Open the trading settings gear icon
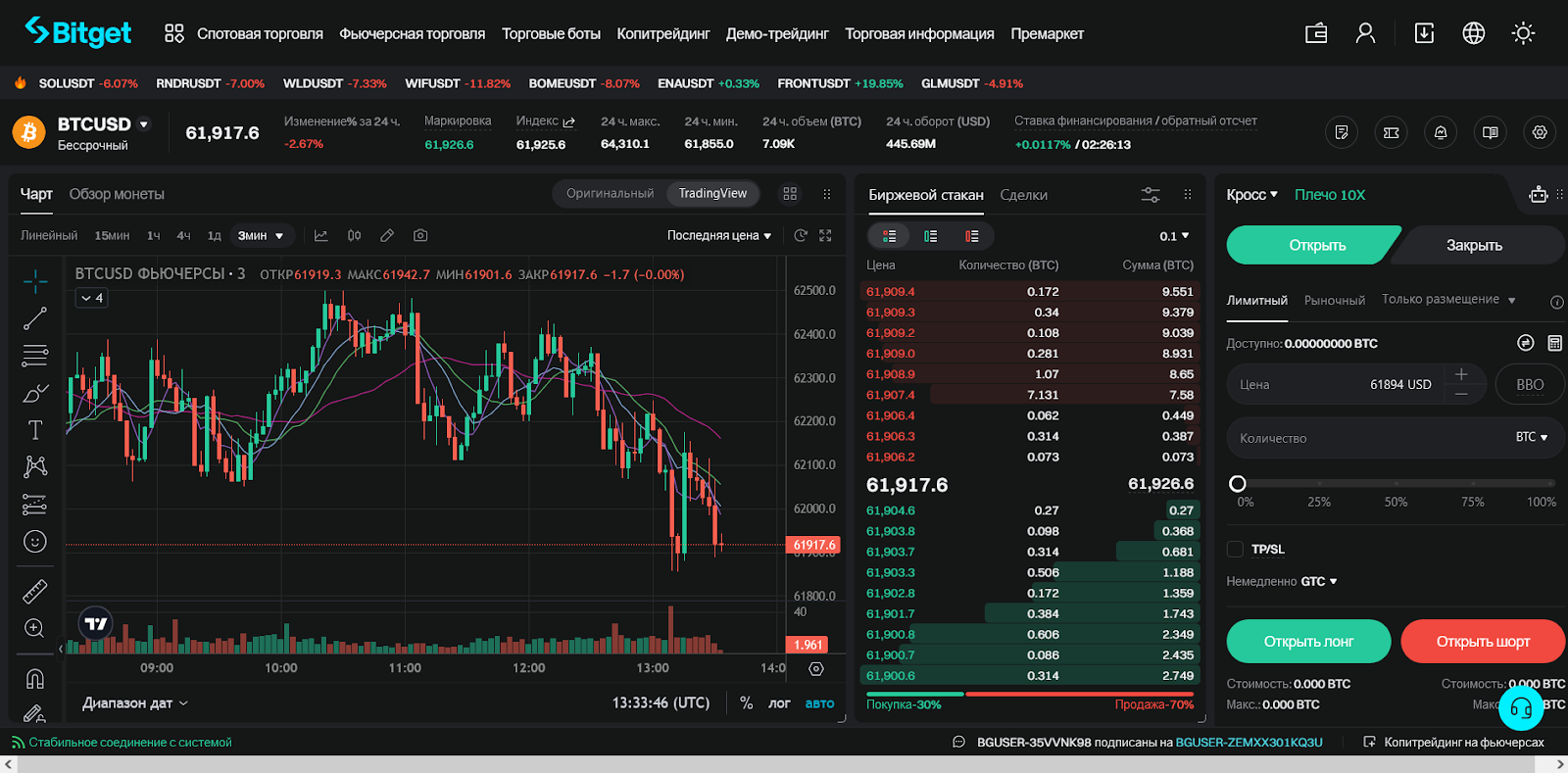Image resolution: width=1568 pixels, height=773 pixels. [1540, 132]
